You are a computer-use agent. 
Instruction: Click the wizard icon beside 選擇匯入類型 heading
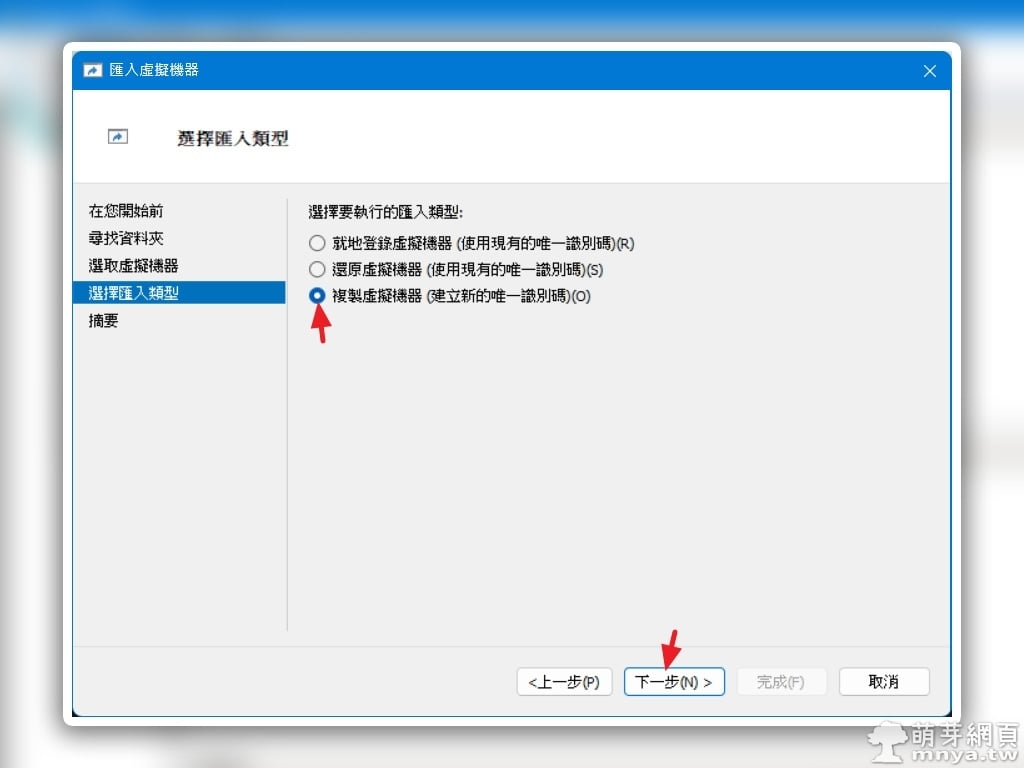coord(118,137)
